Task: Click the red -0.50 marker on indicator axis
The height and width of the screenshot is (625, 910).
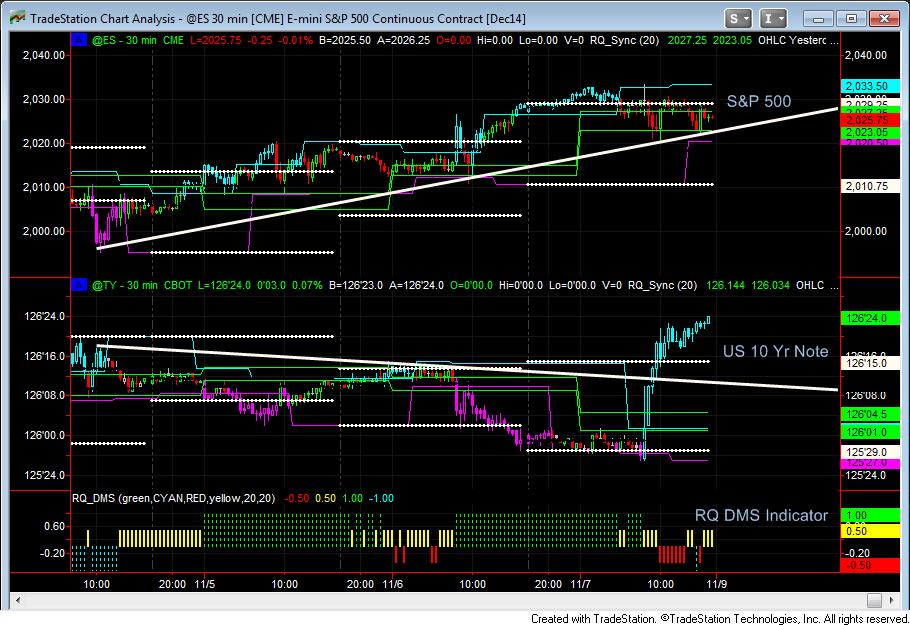Action: tap(869, 565)
